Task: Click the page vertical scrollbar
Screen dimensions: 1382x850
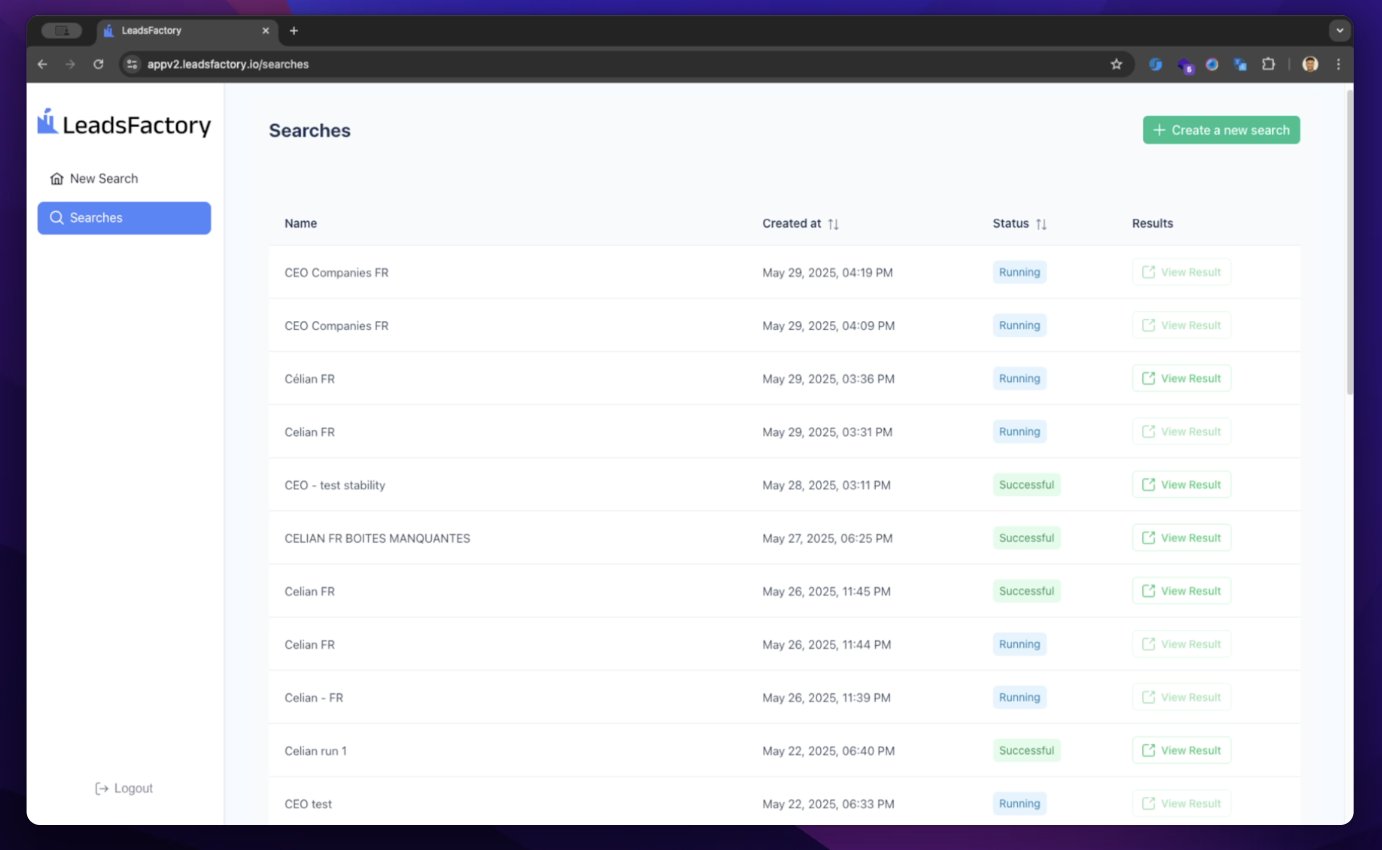Action: click(1350, 242)
